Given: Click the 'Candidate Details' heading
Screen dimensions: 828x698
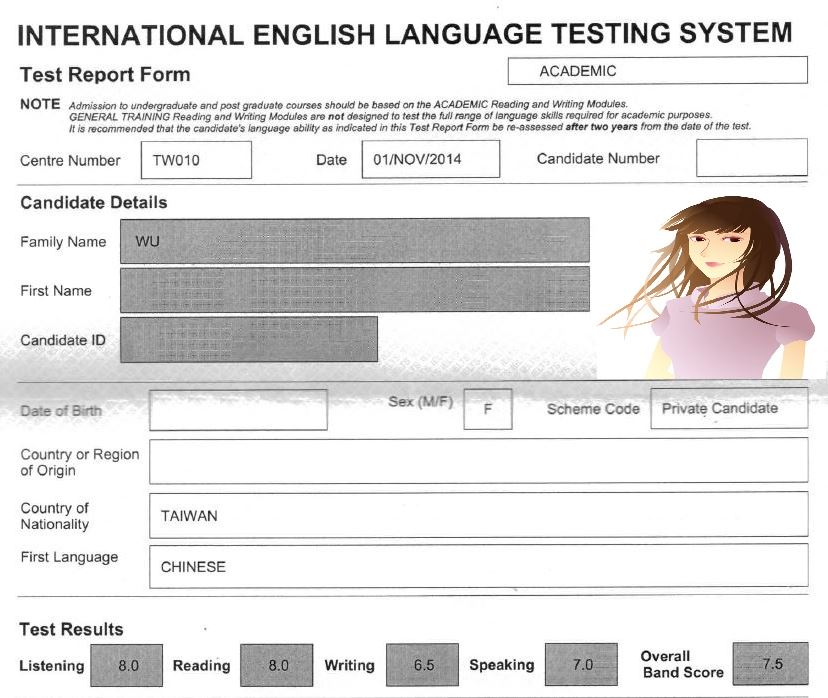Looking at the screenshot, I should (93, 202).
